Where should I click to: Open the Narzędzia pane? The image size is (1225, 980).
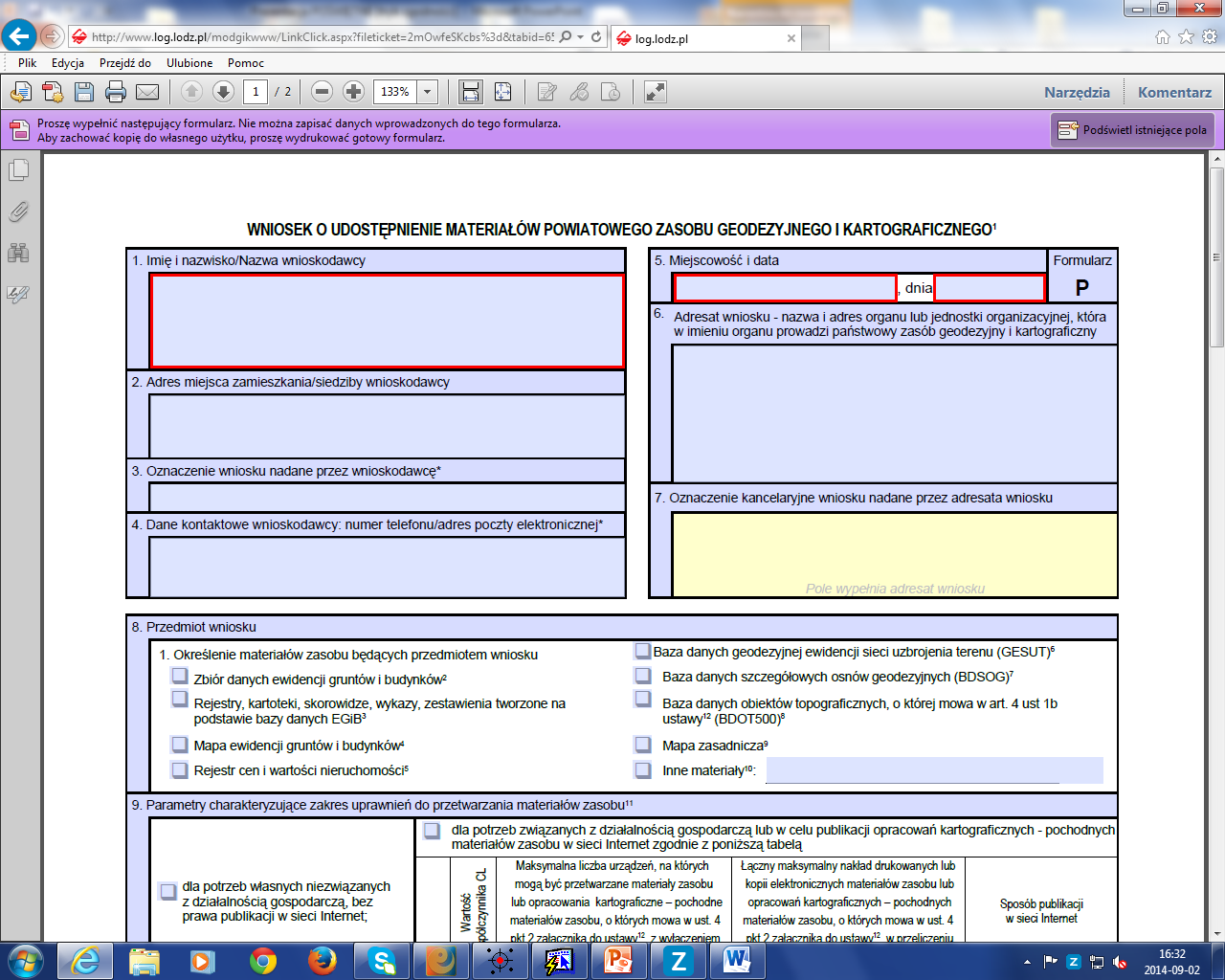click(x=1077, y=92)
